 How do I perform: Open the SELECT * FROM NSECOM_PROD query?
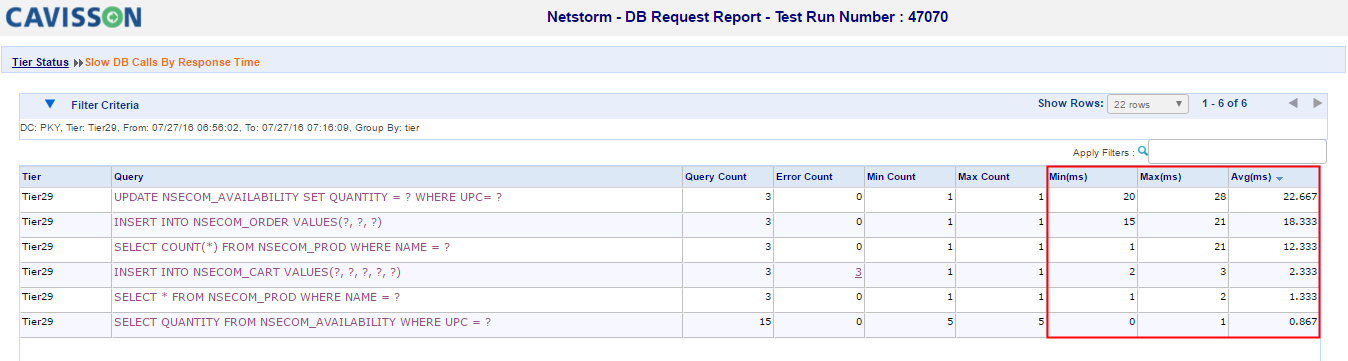pyautogui.click(x=257, y=297)
